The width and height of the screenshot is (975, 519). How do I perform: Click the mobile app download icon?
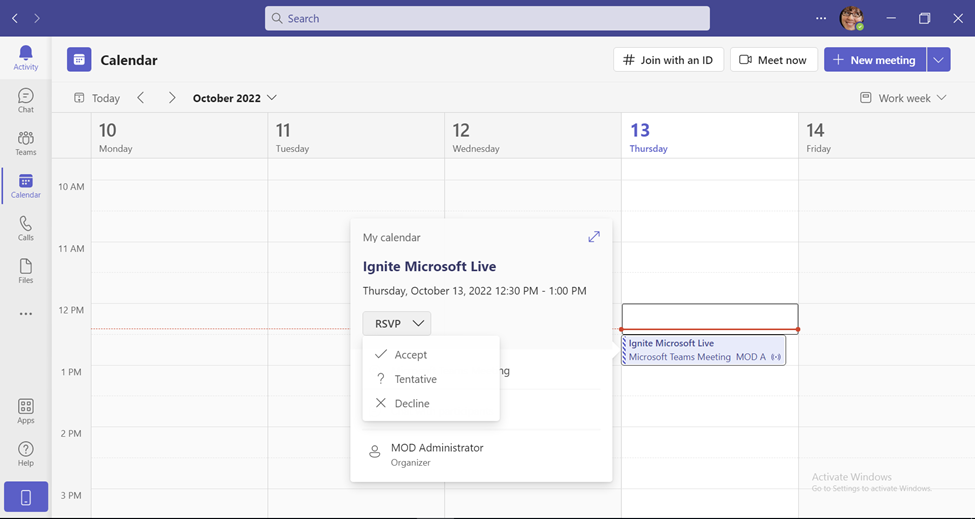tap(25, 497)
